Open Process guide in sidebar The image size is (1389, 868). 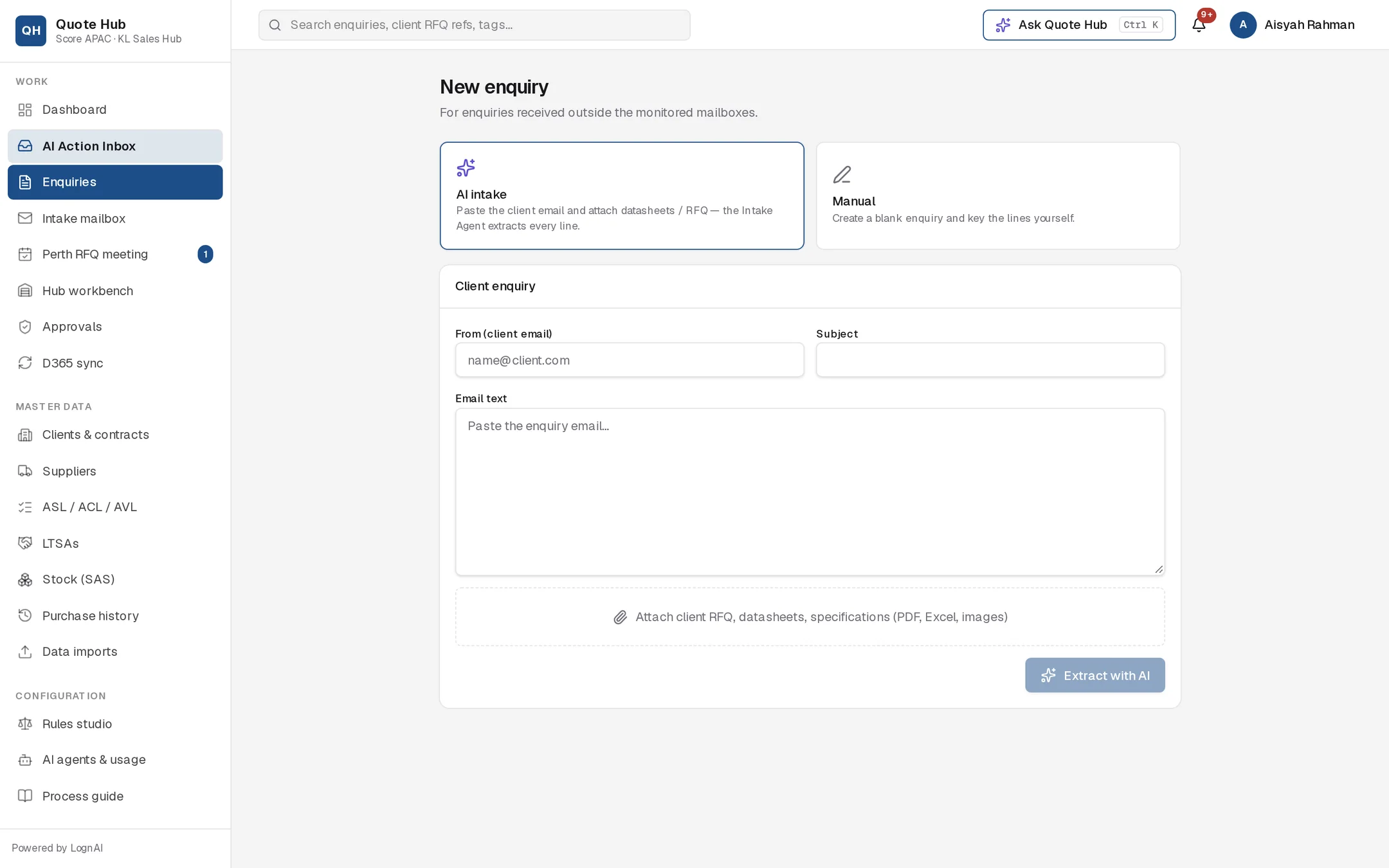pyautogui.click(x=115, y=796)
